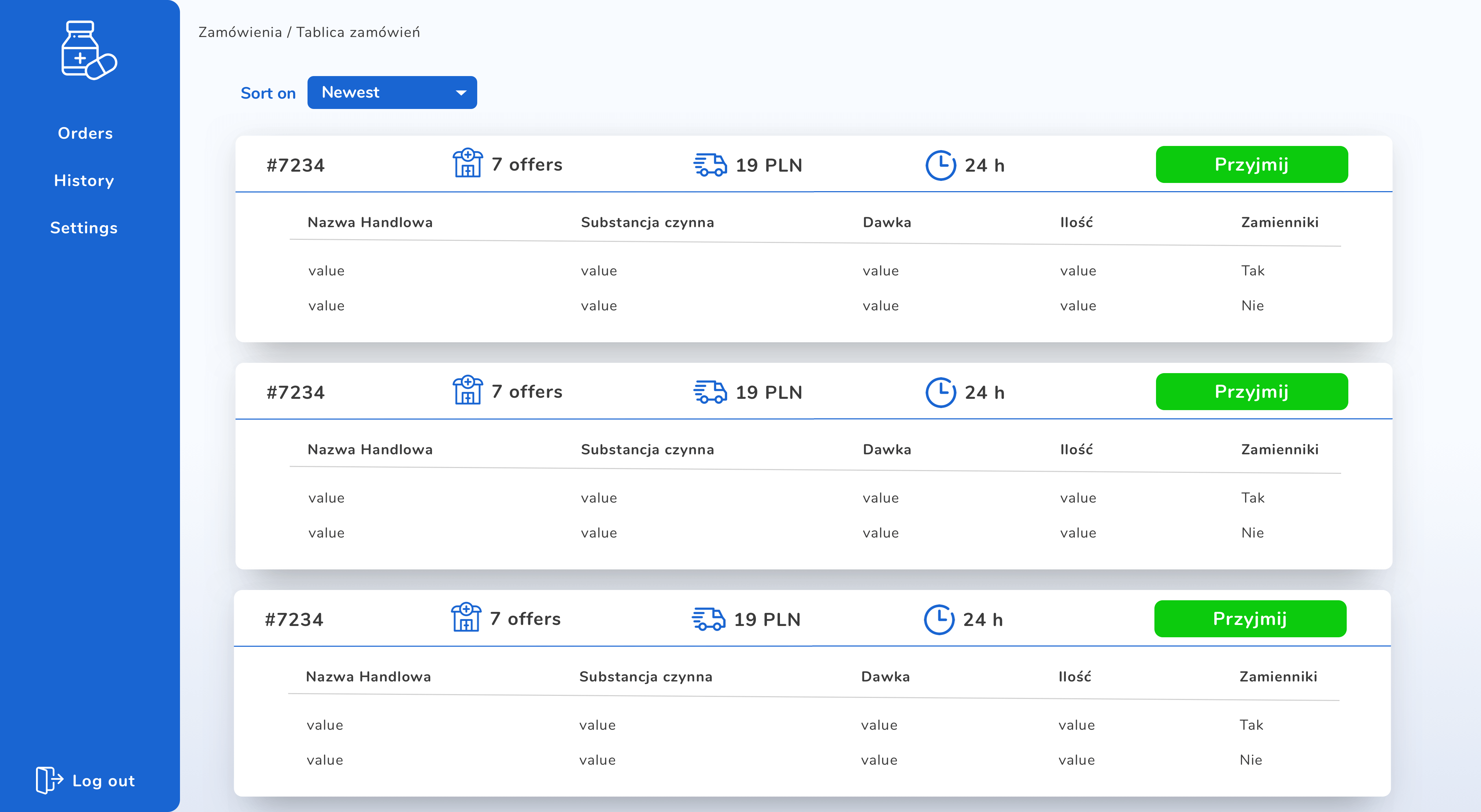1481x812 pixels.
Task: Select order number #7234 in third card
Action: pyautogui.click(x=294, y=619)
